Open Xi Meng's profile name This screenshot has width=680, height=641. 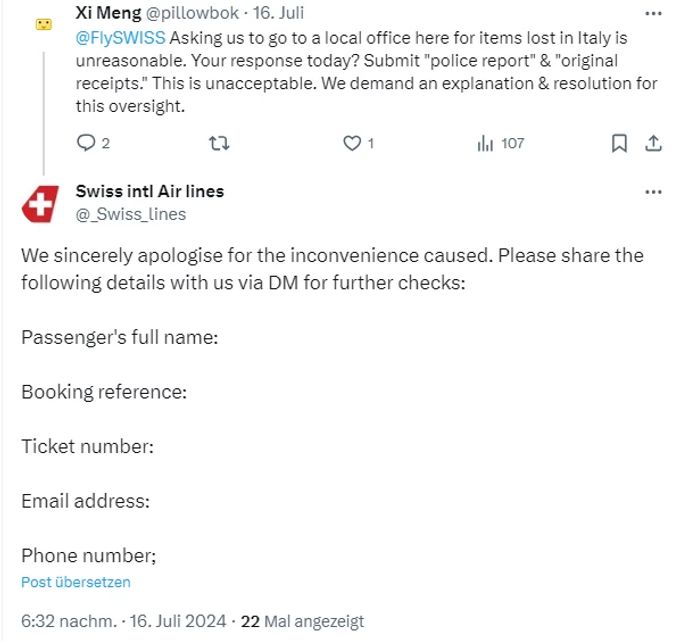[108, 13]
